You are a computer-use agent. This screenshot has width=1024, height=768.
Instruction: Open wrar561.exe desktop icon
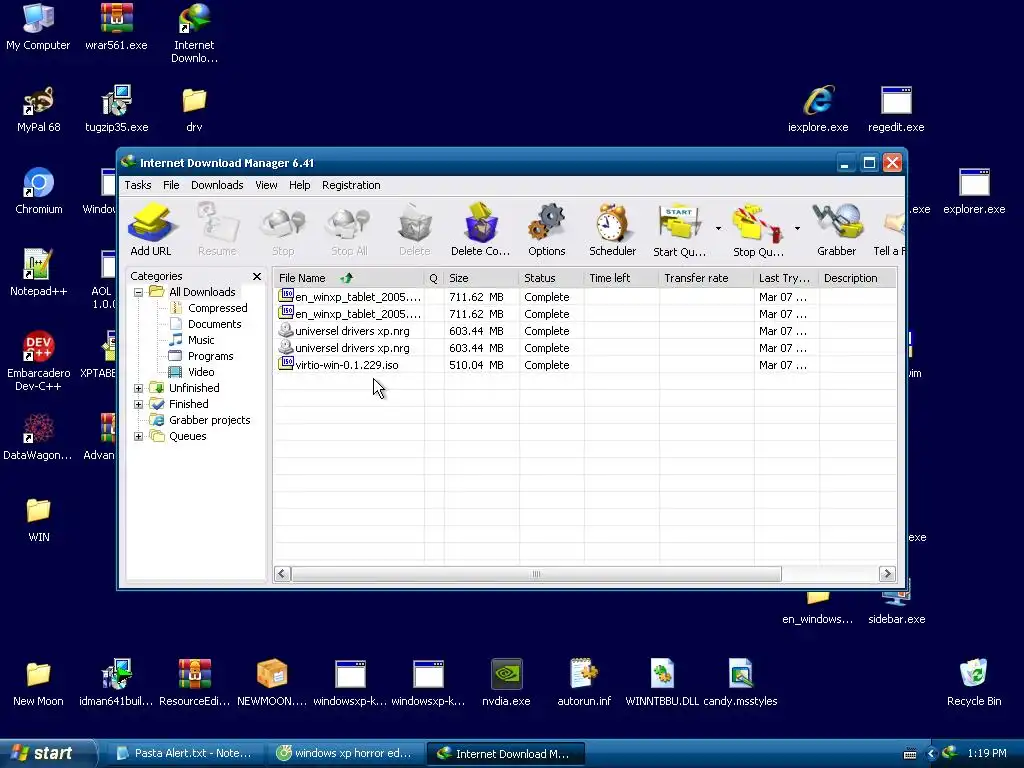(116, 27)
